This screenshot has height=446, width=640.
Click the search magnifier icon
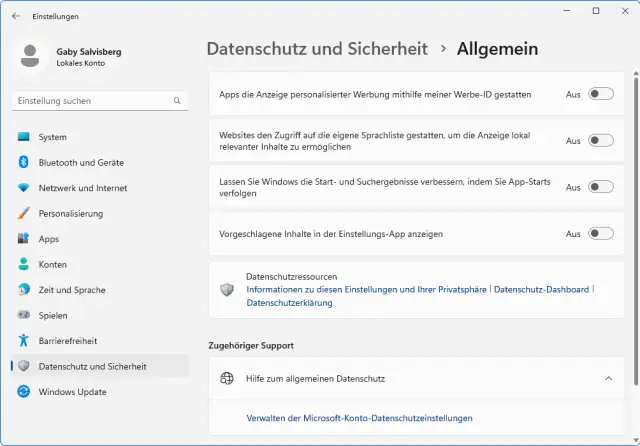[x=177, y=101]
